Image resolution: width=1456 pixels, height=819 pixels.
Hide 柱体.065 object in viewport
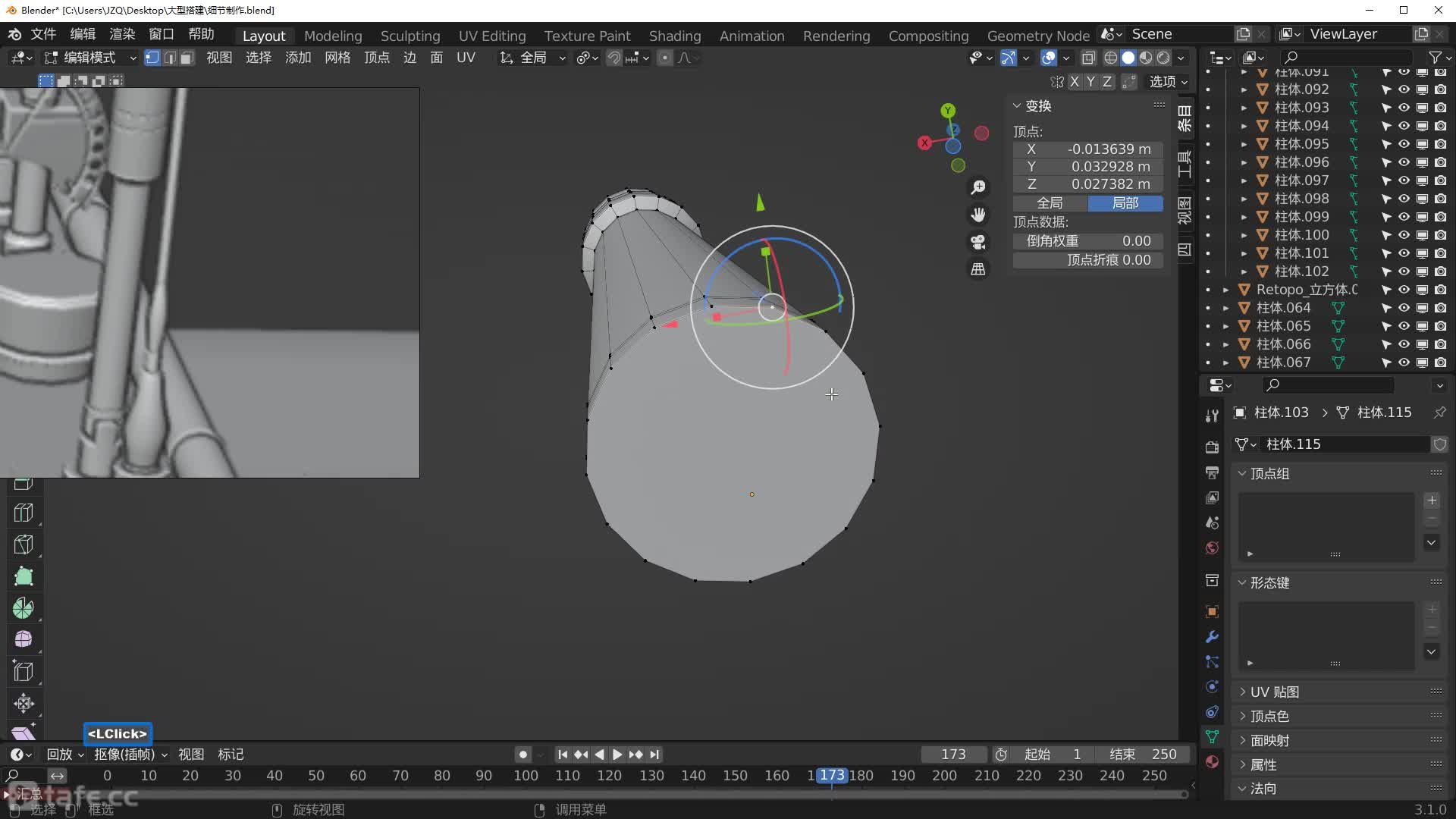pyautogui.click(x=1404, y=326)
